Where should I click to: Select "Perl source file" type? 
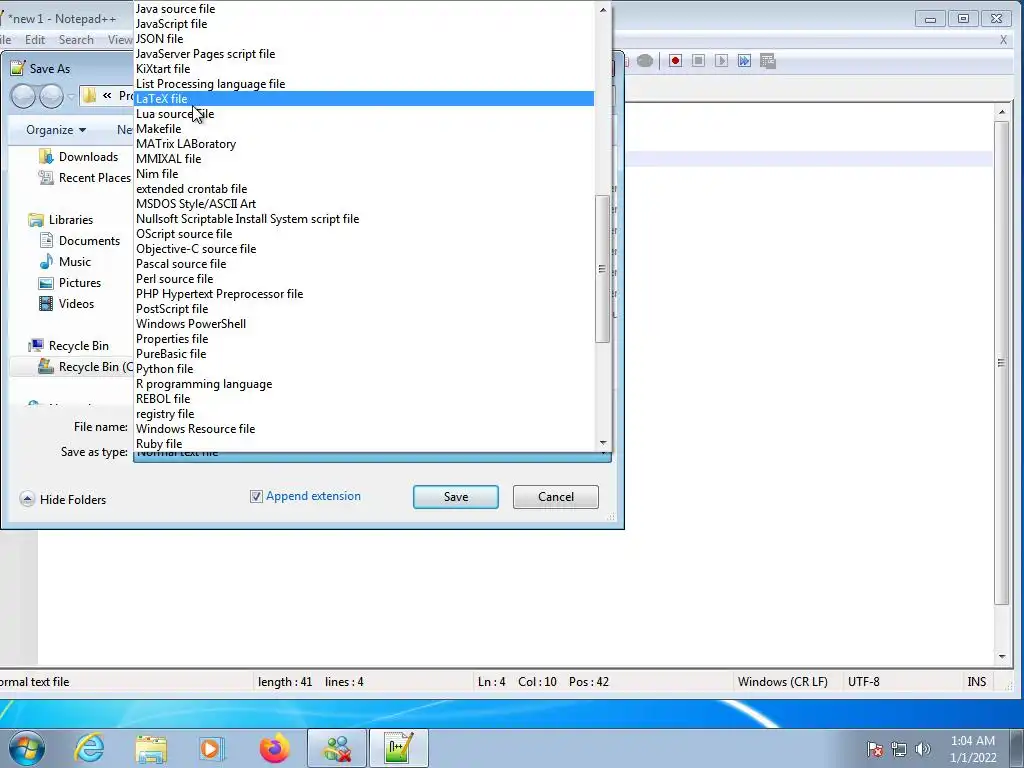(364, 279)
